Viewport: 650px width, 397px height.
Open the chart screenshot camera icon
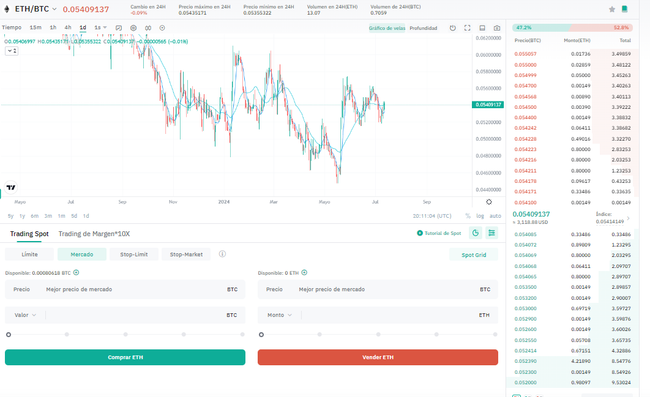coord(497,28)
